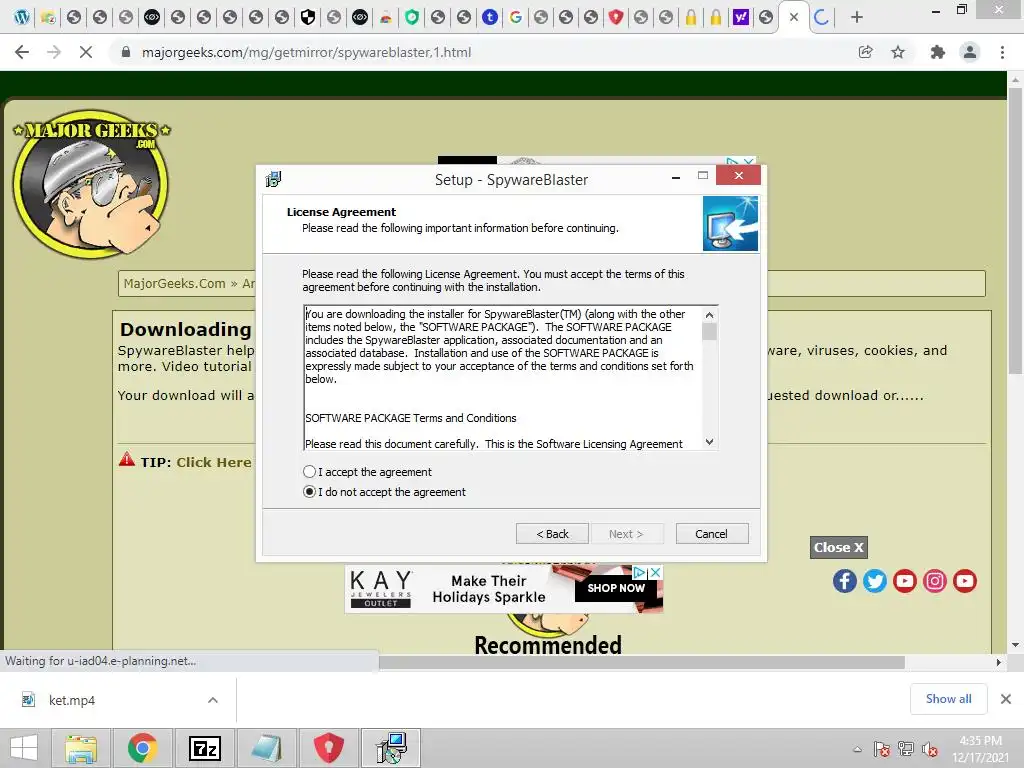Switch to the WordPress tab

tap(22, 18)
